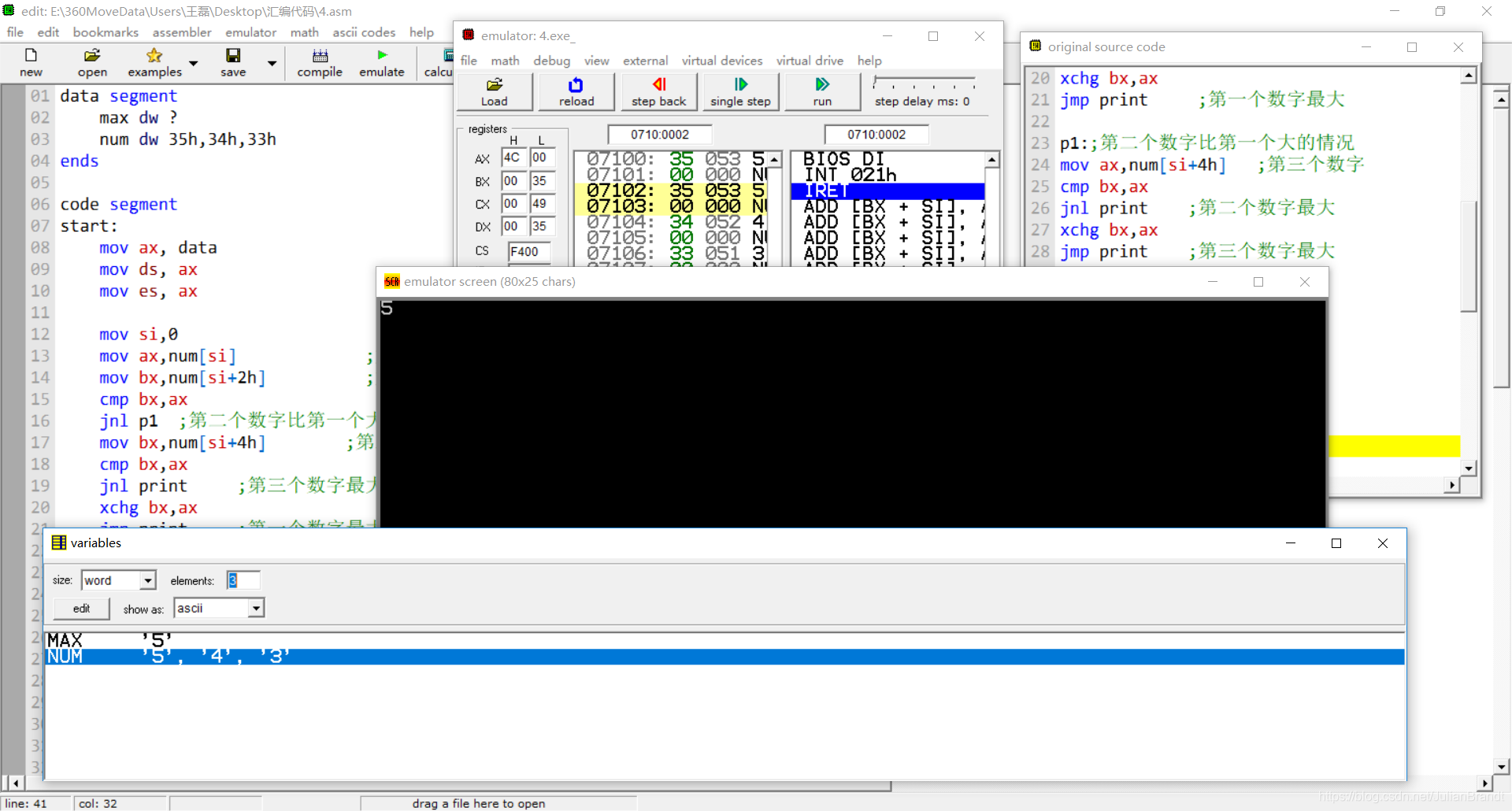Open the editor help menu
The image size is (1512, 811).
point(421,32)
